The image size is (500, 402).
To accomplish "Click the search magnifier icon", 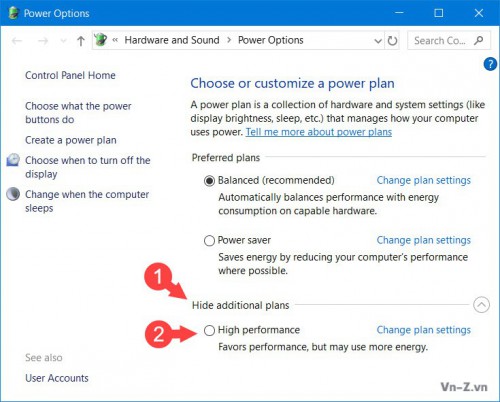I will point(479,40).
